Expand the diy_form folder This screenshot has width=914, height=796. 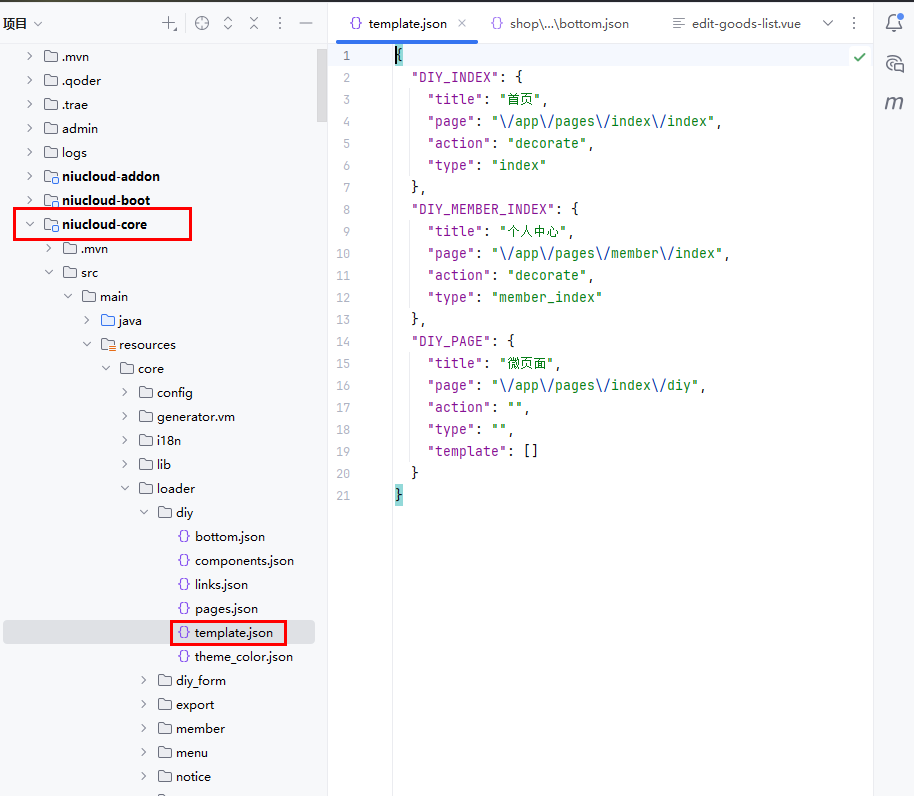(144, 681)
